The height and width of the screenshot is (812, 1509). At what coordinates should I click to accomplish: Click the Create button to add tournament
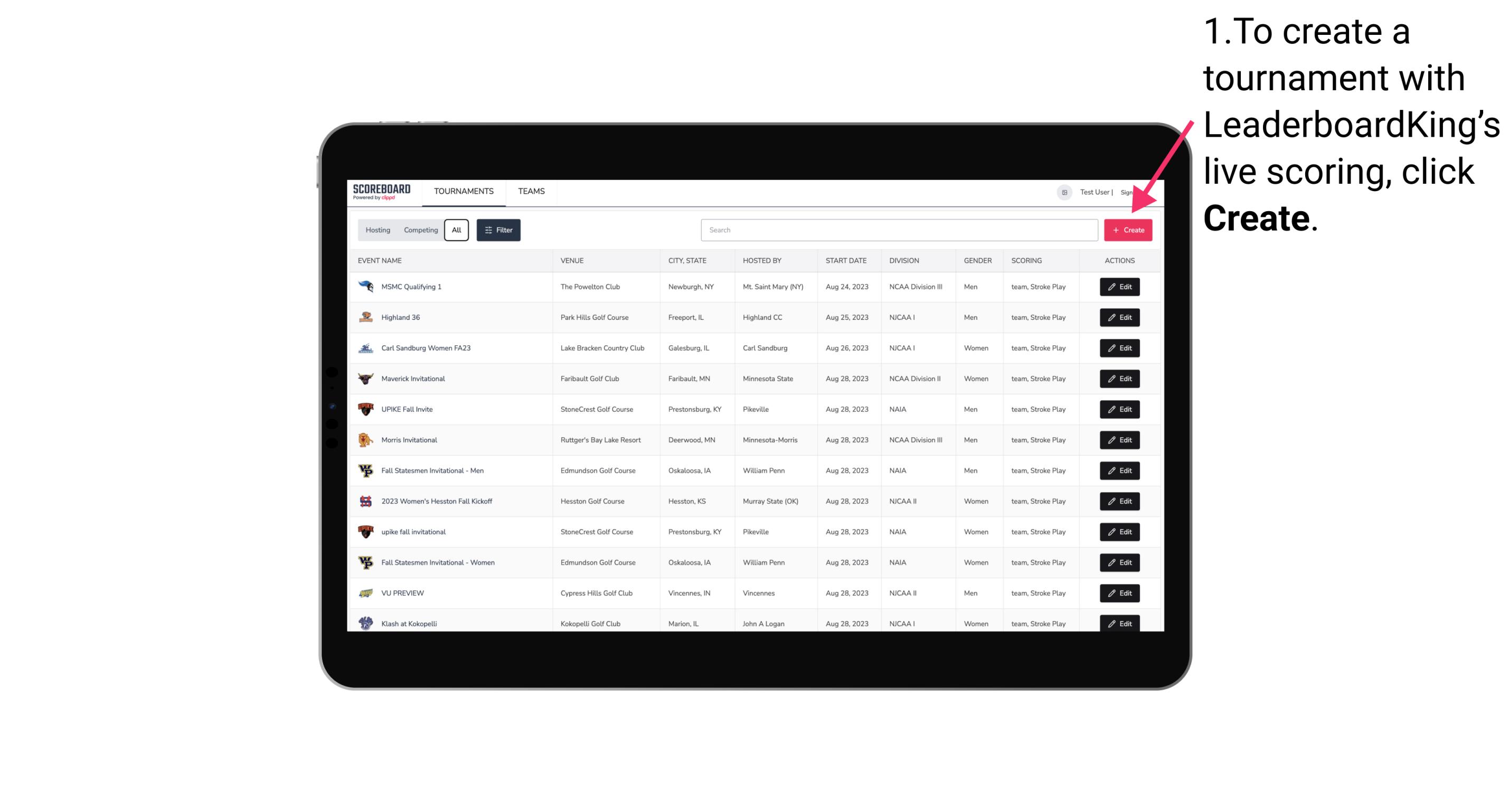(1128, 229)
